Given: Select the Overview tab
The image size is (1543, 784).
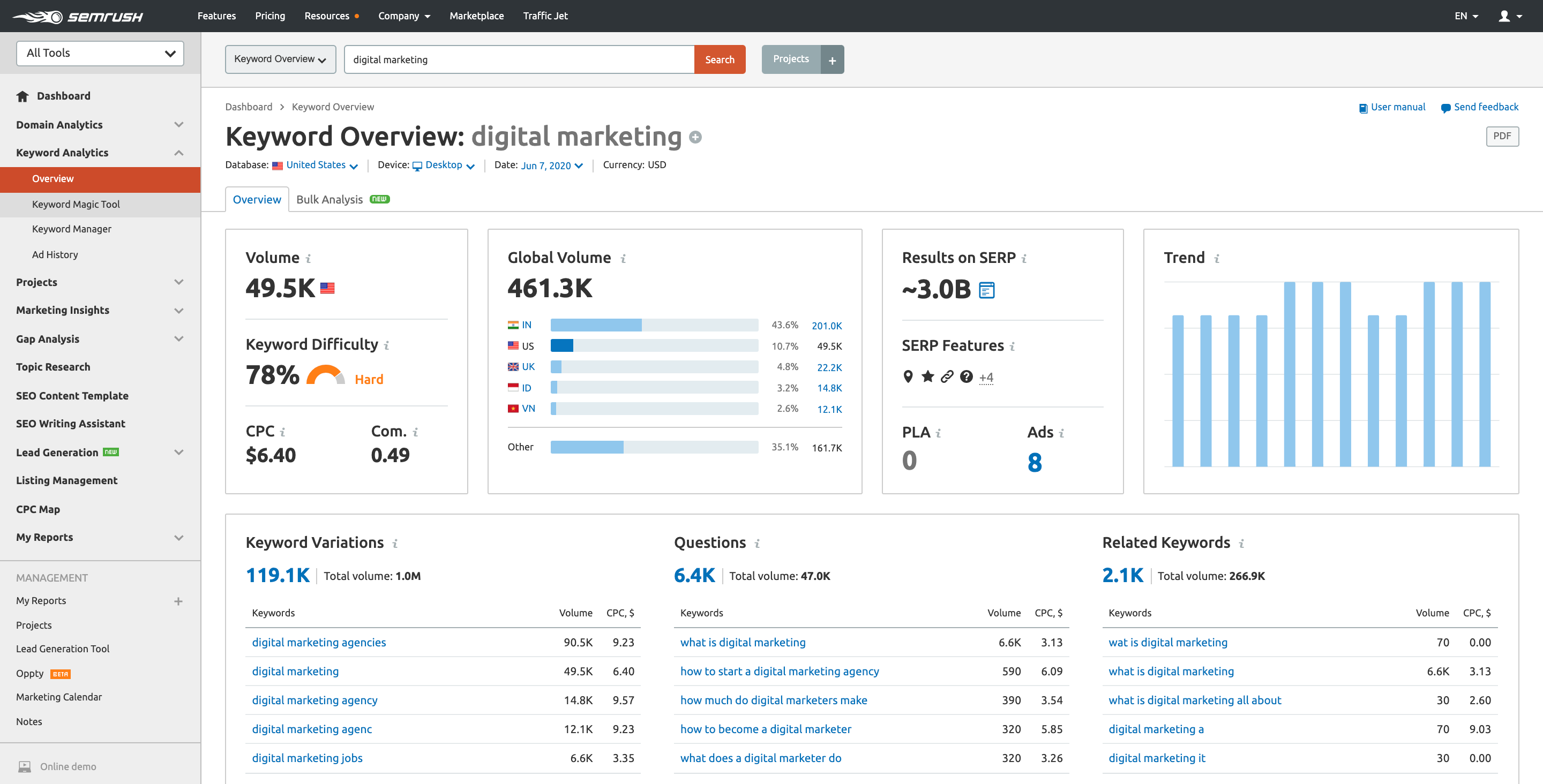Looking at the screenshot, I should (x=257, y=199).
